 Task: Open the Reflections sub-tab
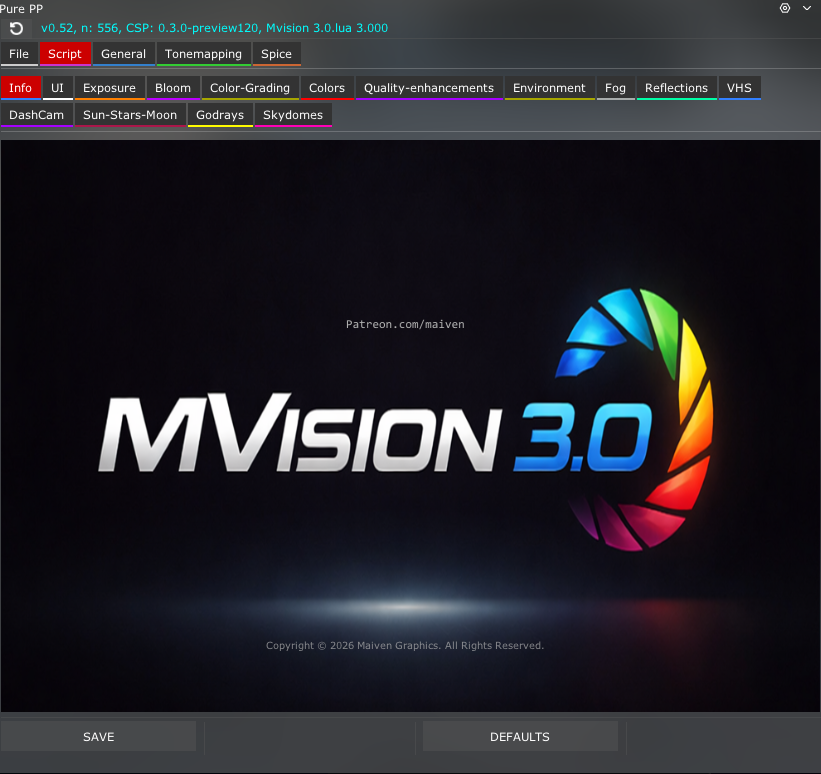pyautogui.click(x=676, y=88)
